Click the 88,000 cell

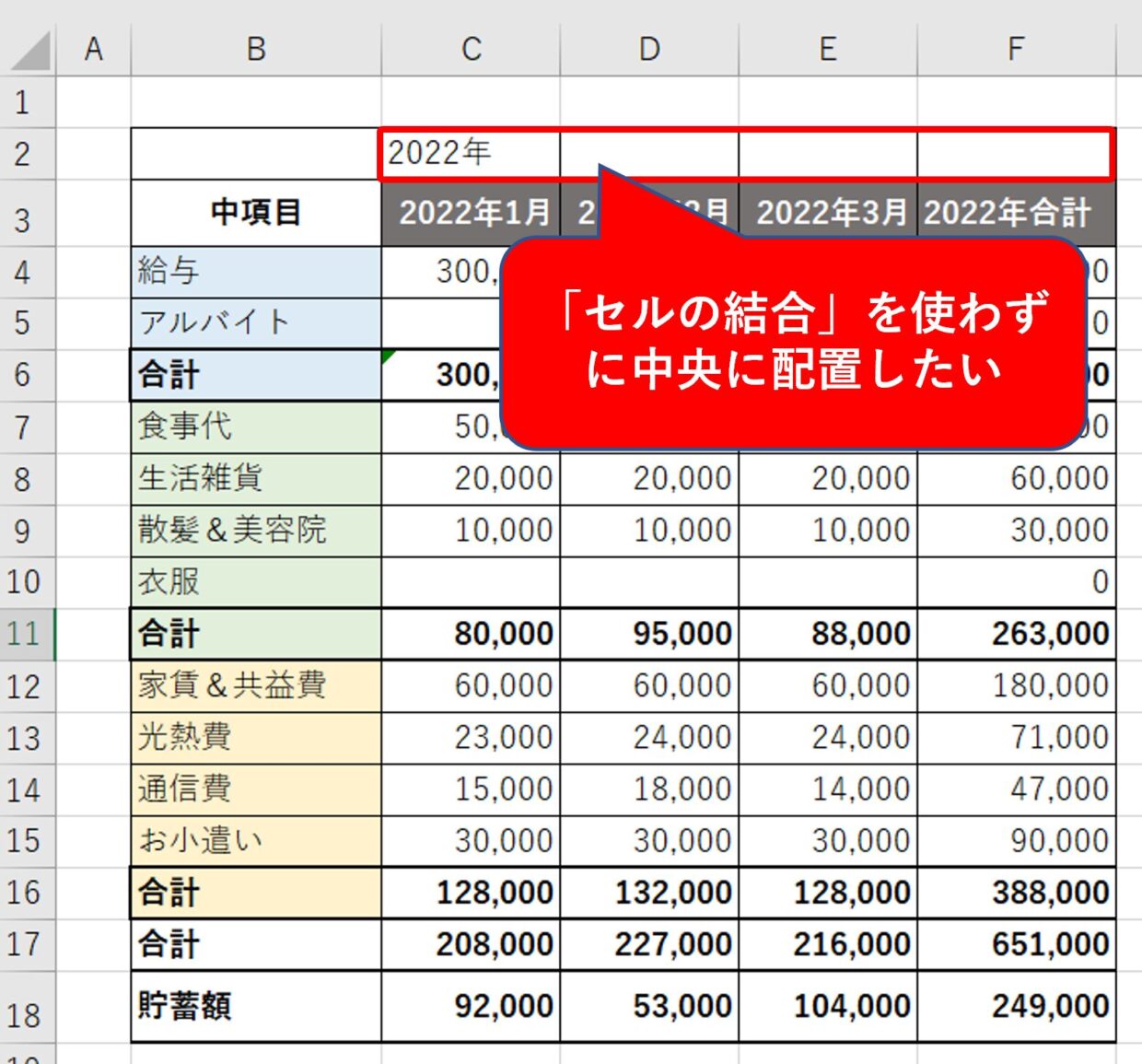[828, 634]
